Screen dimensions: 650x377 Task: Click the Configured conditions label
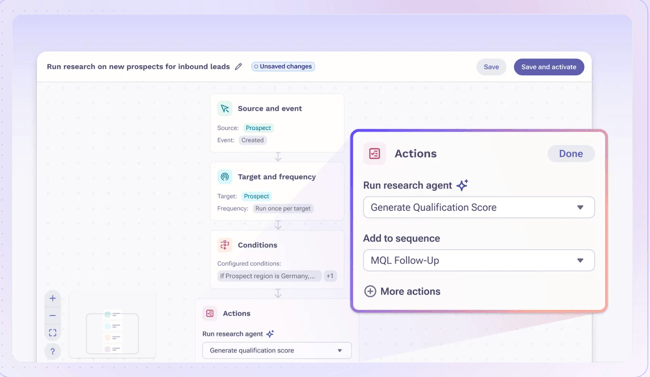[x=249, y=263]
